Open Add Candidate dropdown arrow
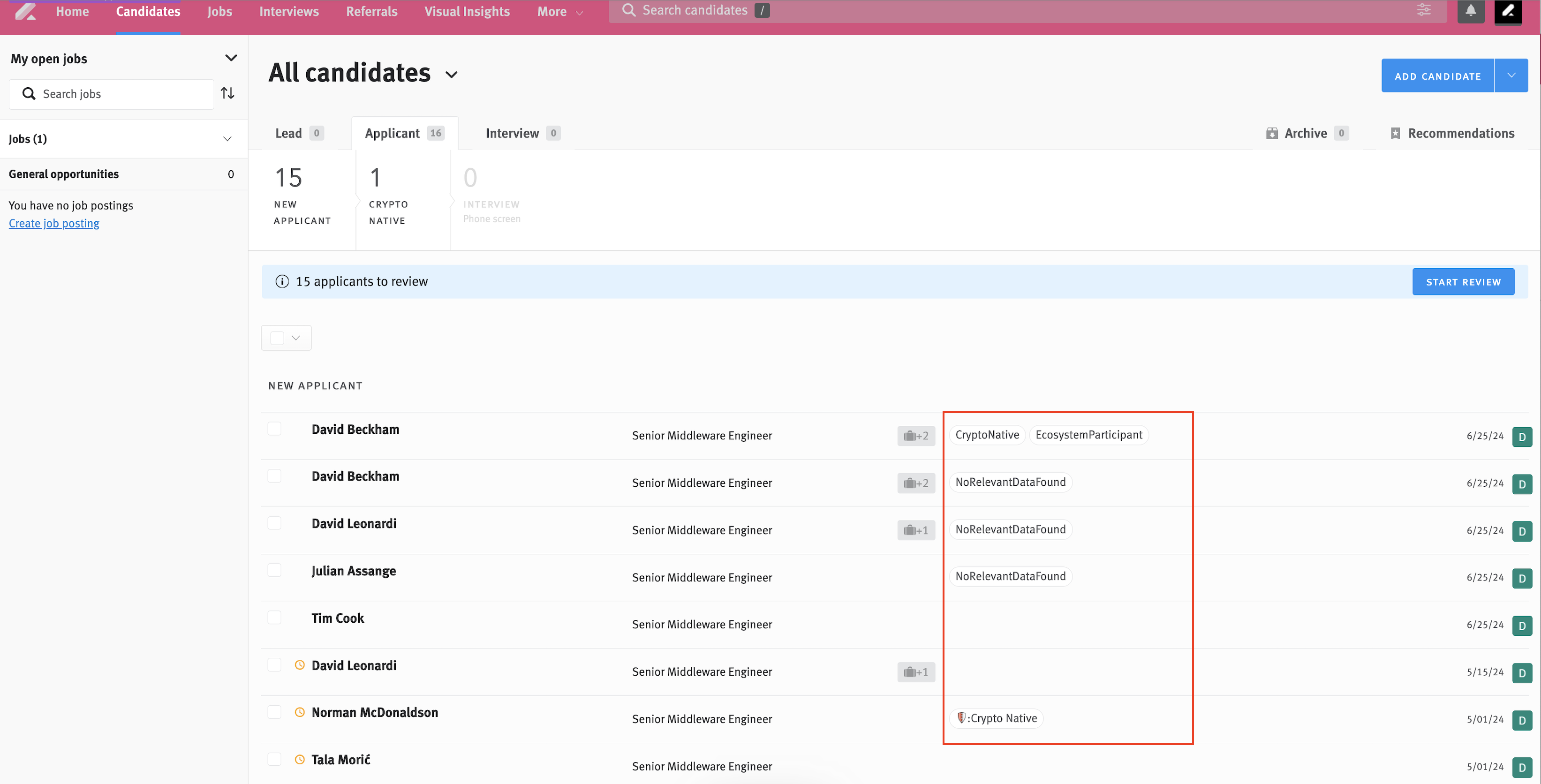This screenshot has width=1541, height=784. (x=1511, y=75)
